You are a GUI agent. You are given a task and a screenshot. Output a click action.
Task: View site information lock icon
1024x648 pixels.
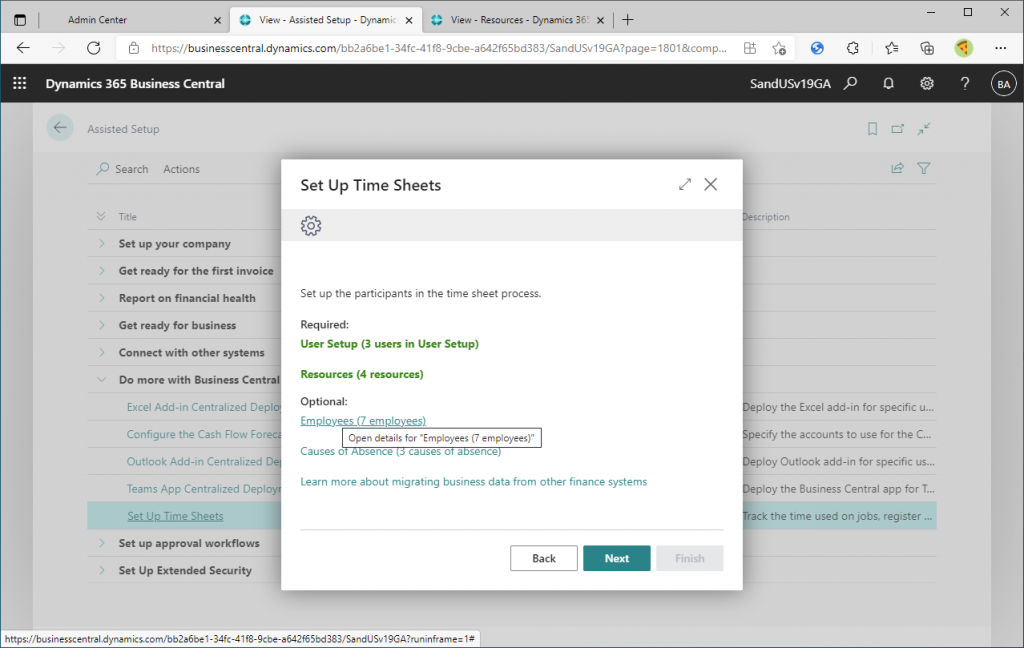[134, 48]
